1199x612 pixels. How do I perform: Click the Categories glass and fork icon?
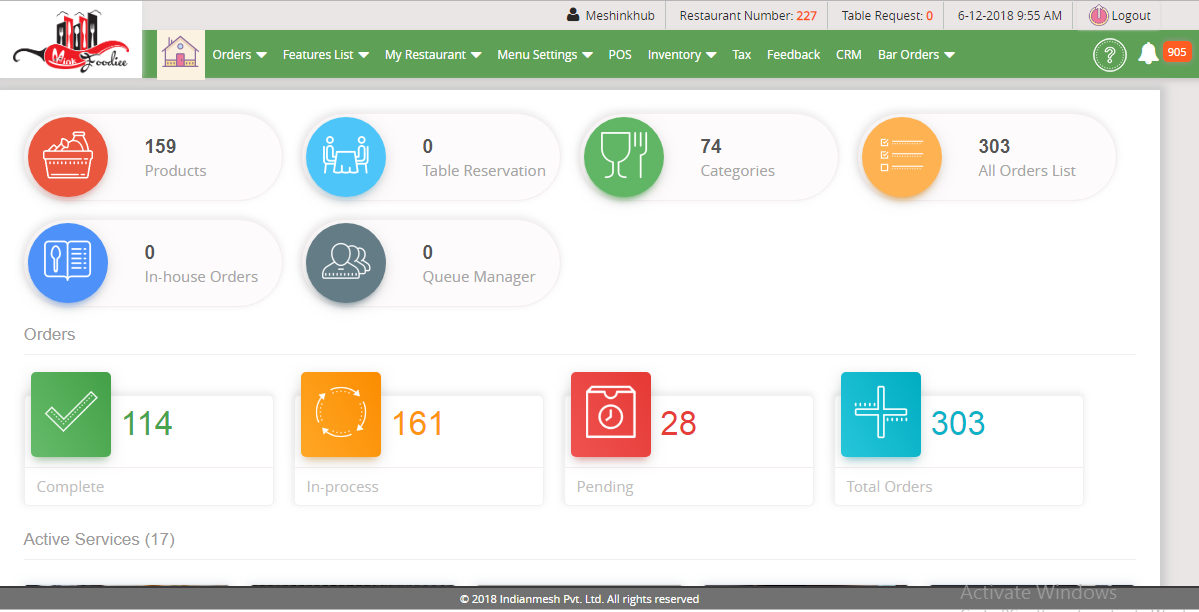(624, 157)
